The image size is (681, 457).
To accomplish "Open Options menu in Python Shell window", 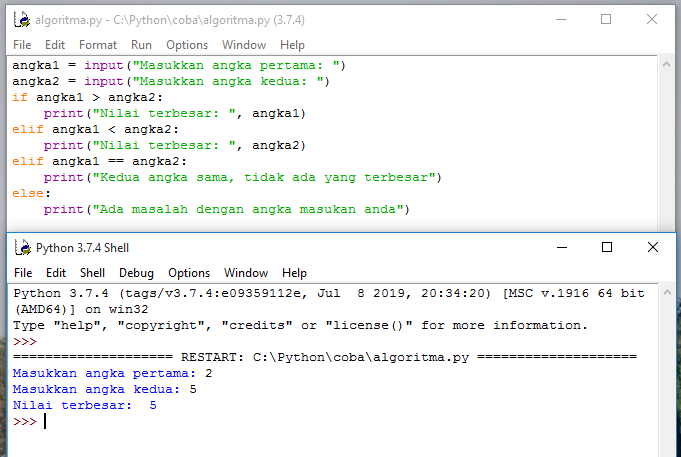I will pos(189,273).
